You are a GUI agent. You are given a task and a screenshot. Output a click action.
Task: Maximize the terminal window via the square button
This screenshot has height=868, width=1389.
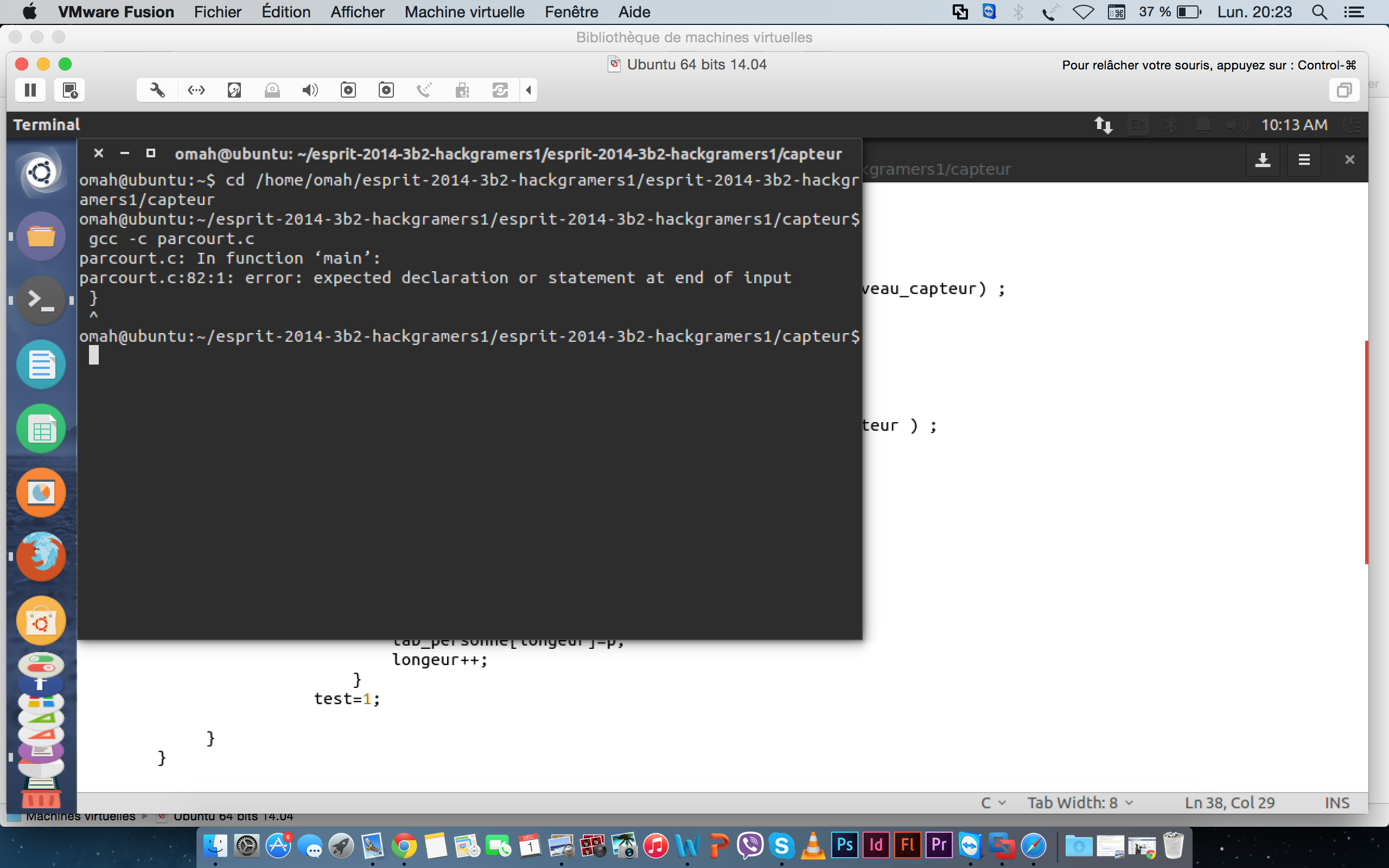point(150,154)
